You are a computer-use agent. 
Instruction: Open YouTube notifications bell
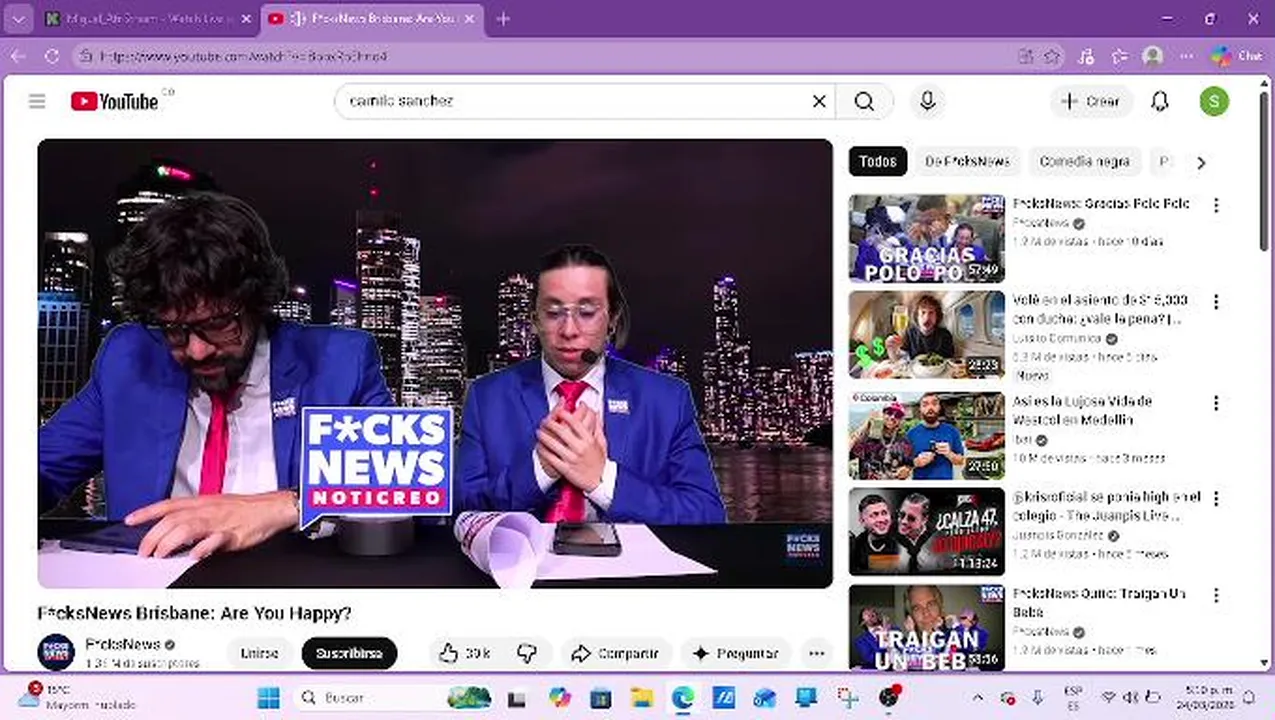[x=1160, y=101]
